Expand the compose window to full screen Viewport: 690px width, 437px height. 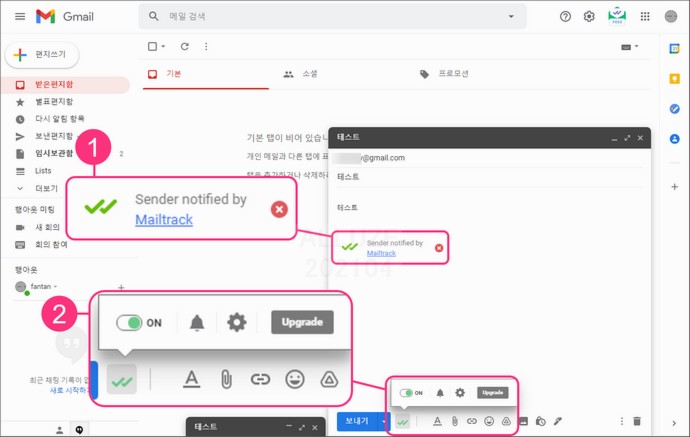point(627,138)
